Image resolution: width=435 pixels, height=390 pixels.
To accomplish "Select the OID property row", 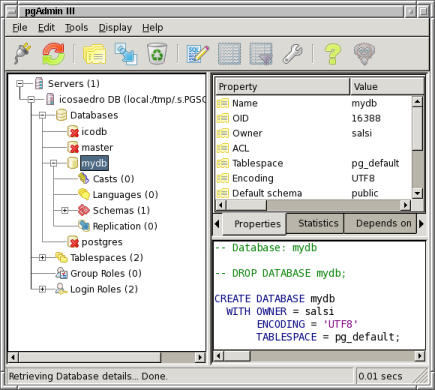I will point(314,118).
